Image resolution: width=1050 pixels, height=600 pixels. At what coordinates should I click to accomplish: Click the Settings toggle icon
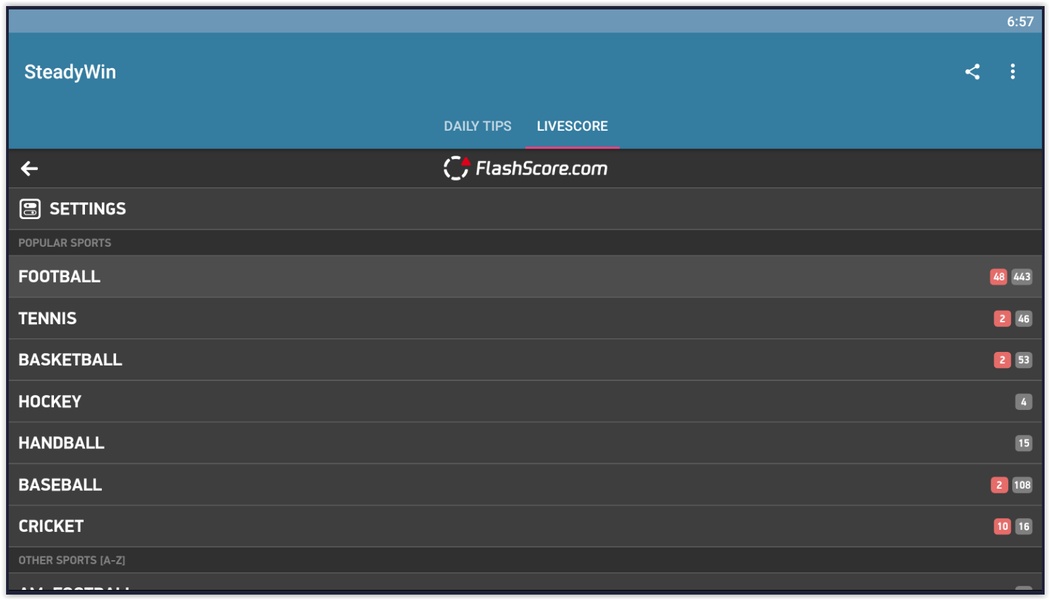point(29,209)
